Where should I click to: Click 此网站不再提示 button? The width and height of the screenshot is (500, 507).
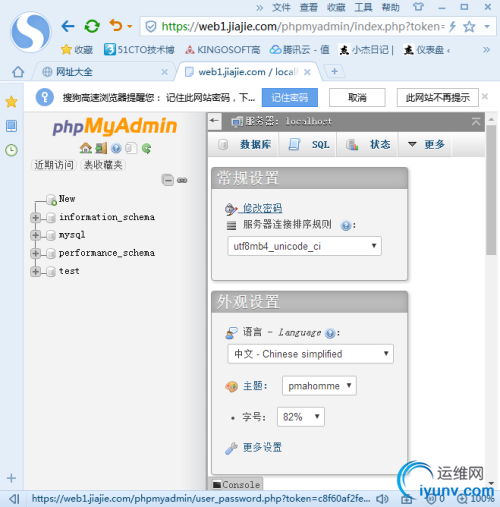[438, 98]
